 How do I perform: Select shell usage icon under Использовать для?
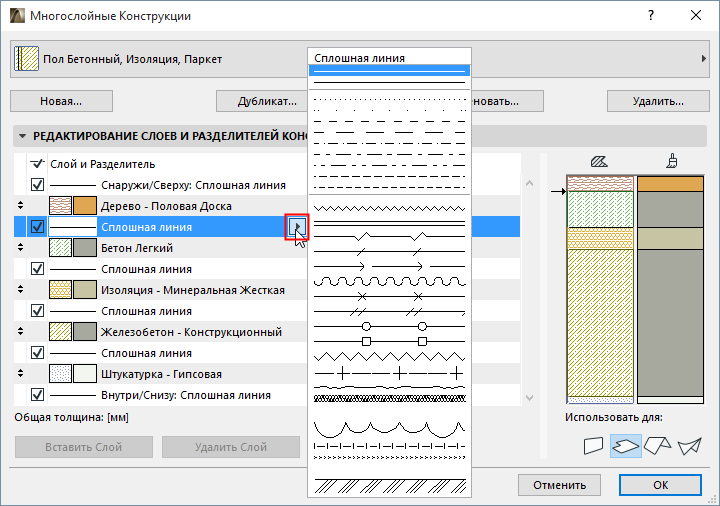coord(690,445)
